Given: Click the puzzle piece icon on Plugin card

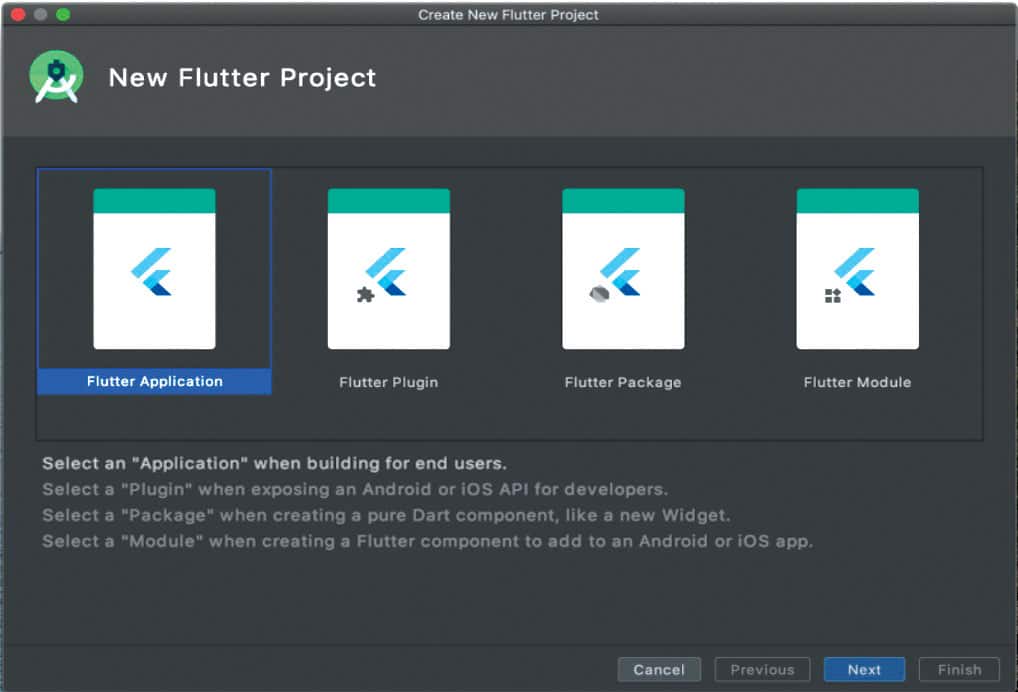Looking at the screenshot, I should (x=365, y=295).
